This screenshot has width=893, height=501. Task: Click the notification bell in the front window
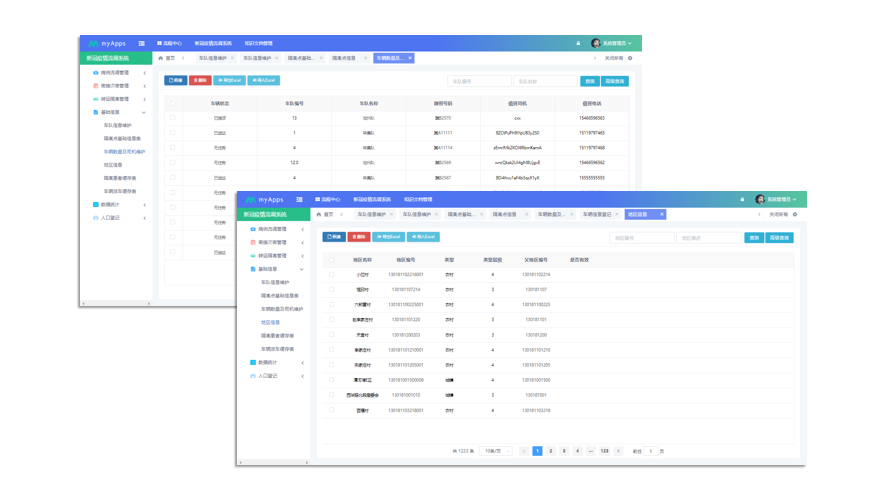pos(741,199)
